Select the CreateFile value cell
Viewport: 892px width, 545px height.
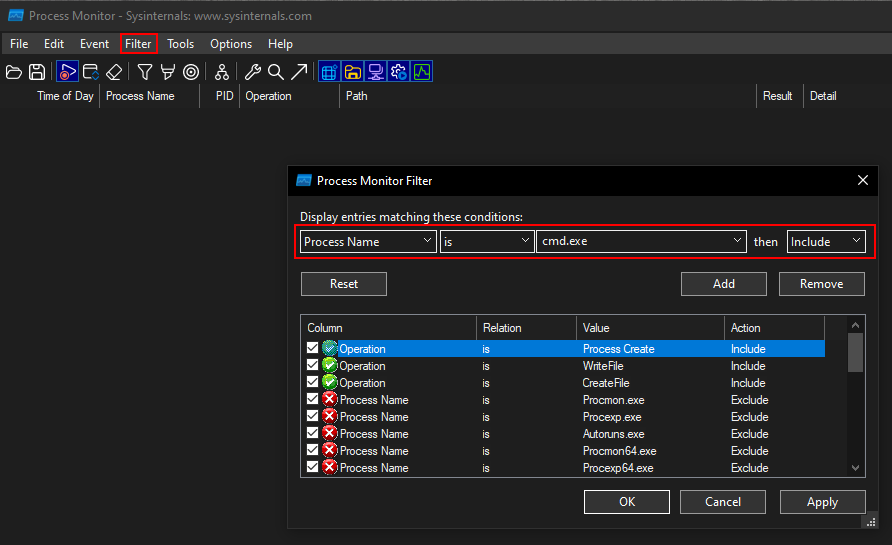coord(606,383)
